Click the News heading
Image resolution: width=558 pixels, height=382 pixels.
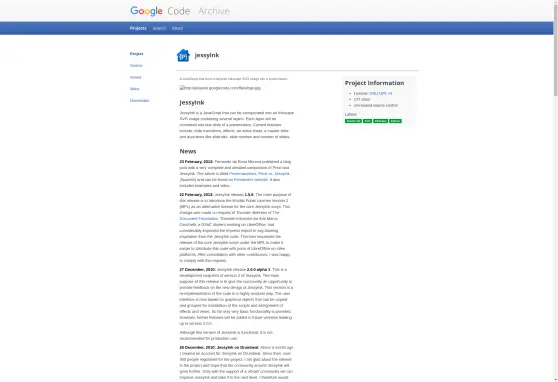(188, 151)
